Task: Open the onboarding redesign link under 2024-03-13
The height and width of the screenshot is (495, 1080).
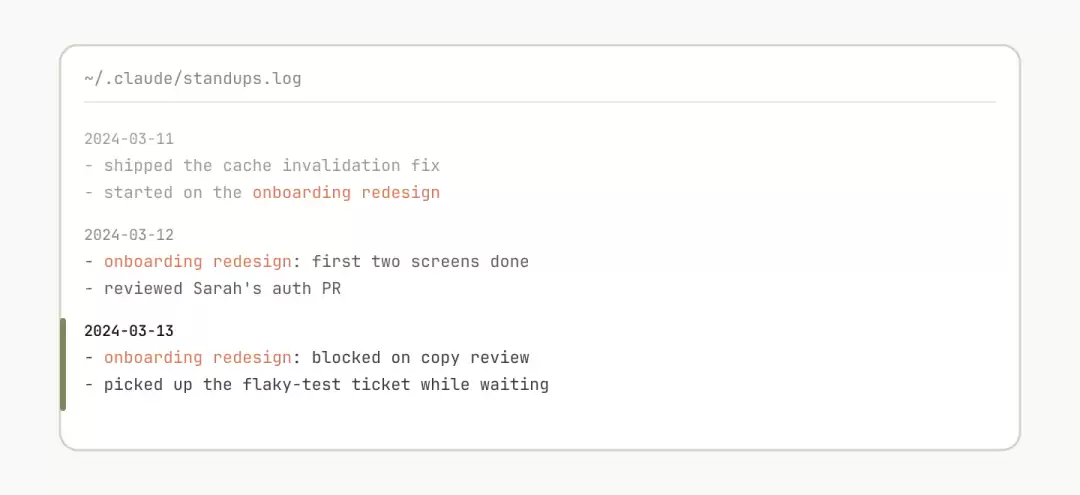Action: click(x=198, y=358)
